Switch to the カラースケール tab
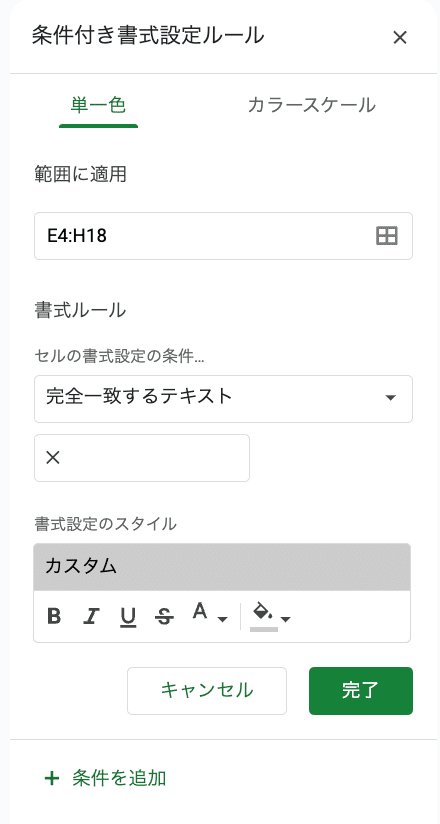The image size is (440, 824). [311, 105]
